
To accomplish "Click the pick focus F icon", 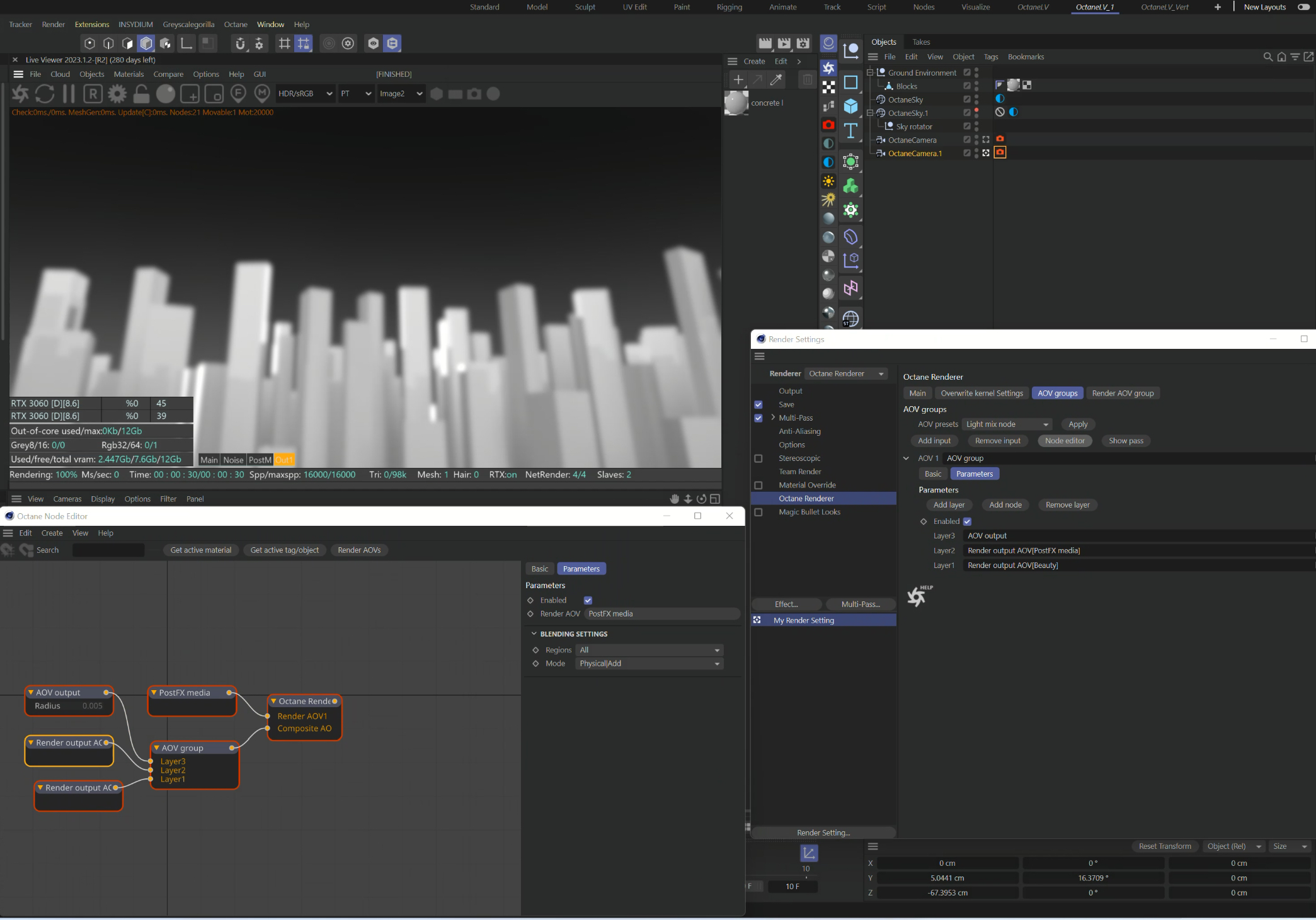I will pos(238,94).
